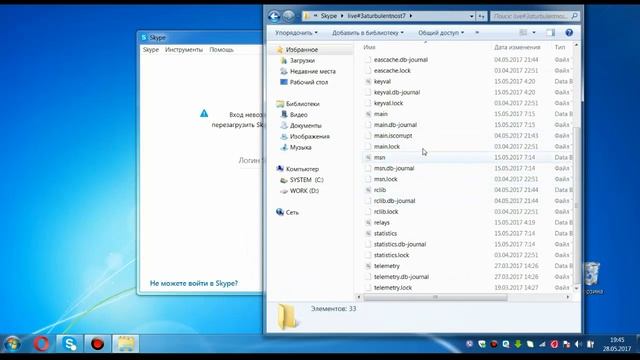Click Explorer folder icon on taskbar
The image size is (640, 360).
coord(126,344)
